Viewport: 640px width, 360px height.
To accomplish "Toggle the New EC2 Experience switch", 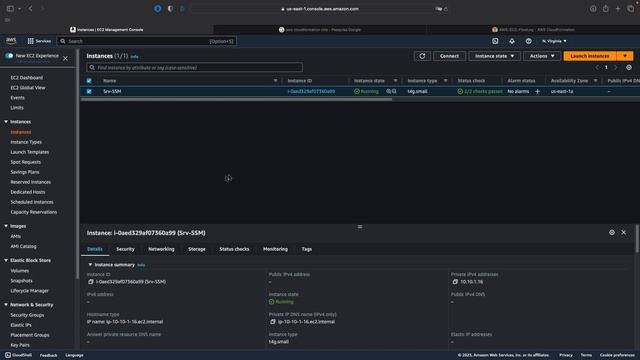I will (9, 56).
